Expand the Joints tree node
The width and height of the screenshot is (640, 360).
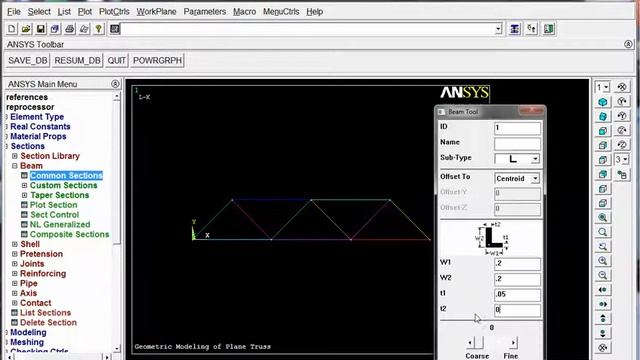tap(15, 264)
